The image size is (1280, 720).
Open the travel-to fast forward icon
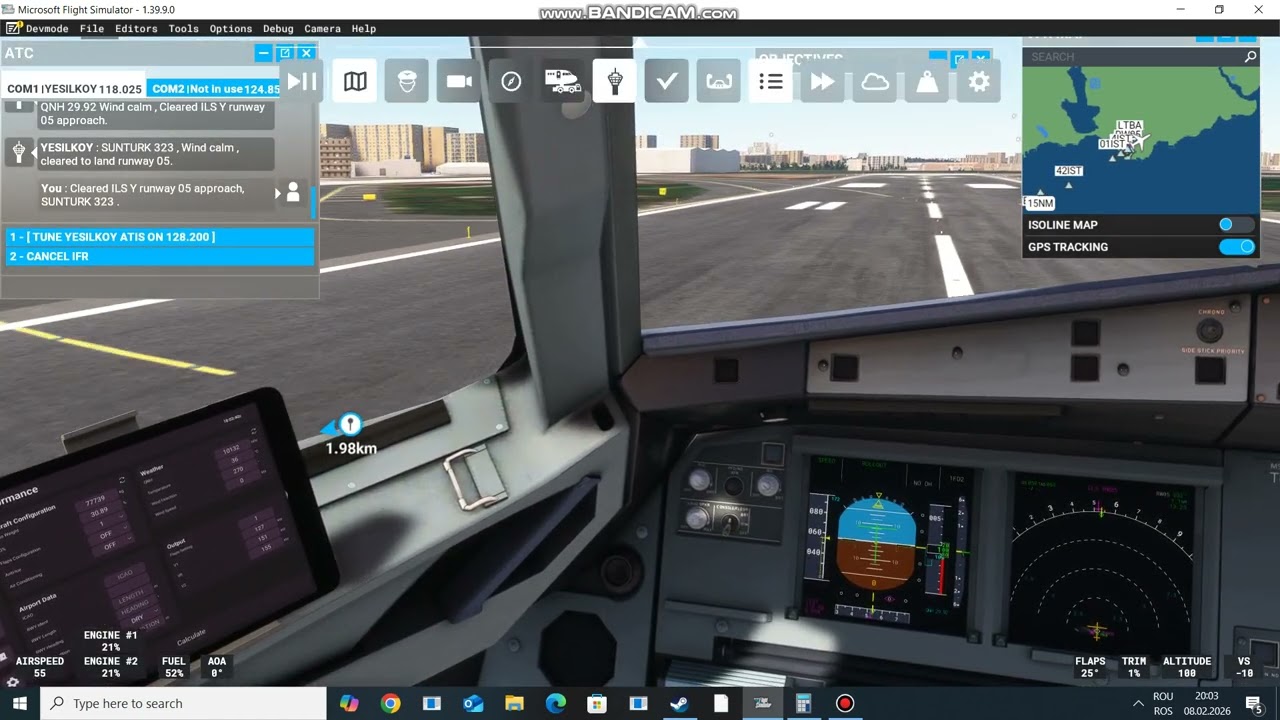click(x=823, y=81)
